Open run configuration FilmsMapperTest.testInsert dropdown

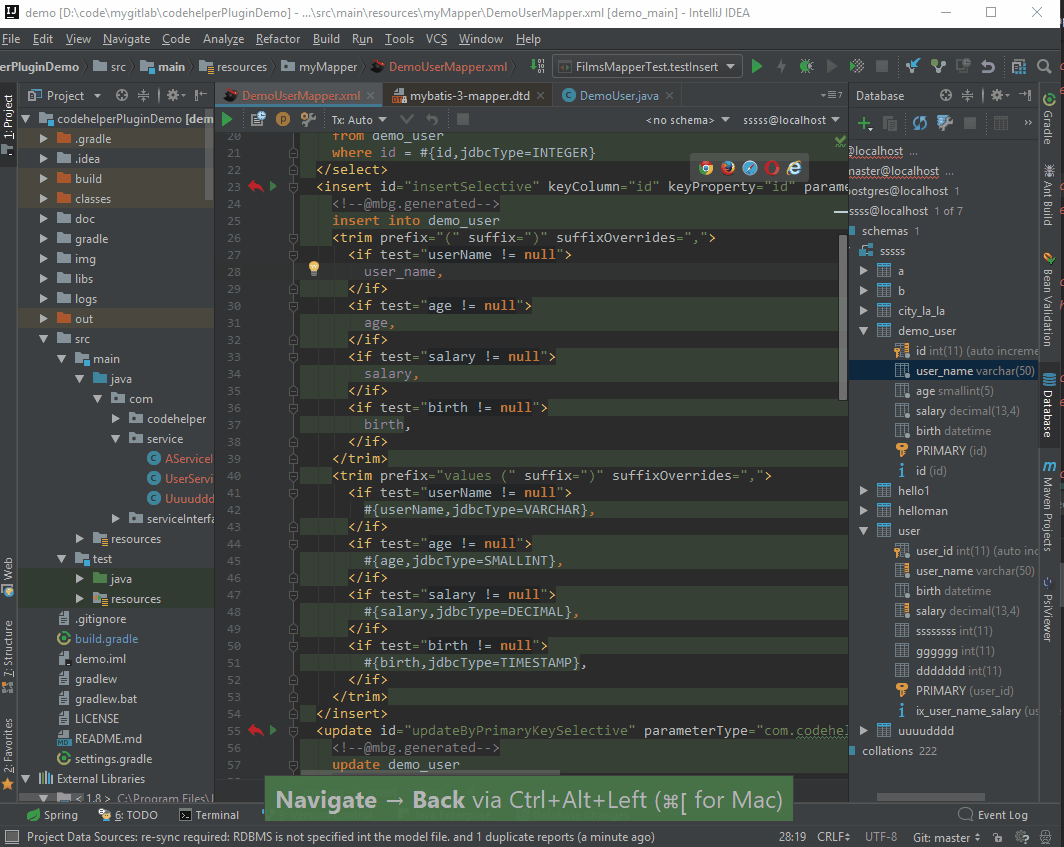tap(646, 67)
